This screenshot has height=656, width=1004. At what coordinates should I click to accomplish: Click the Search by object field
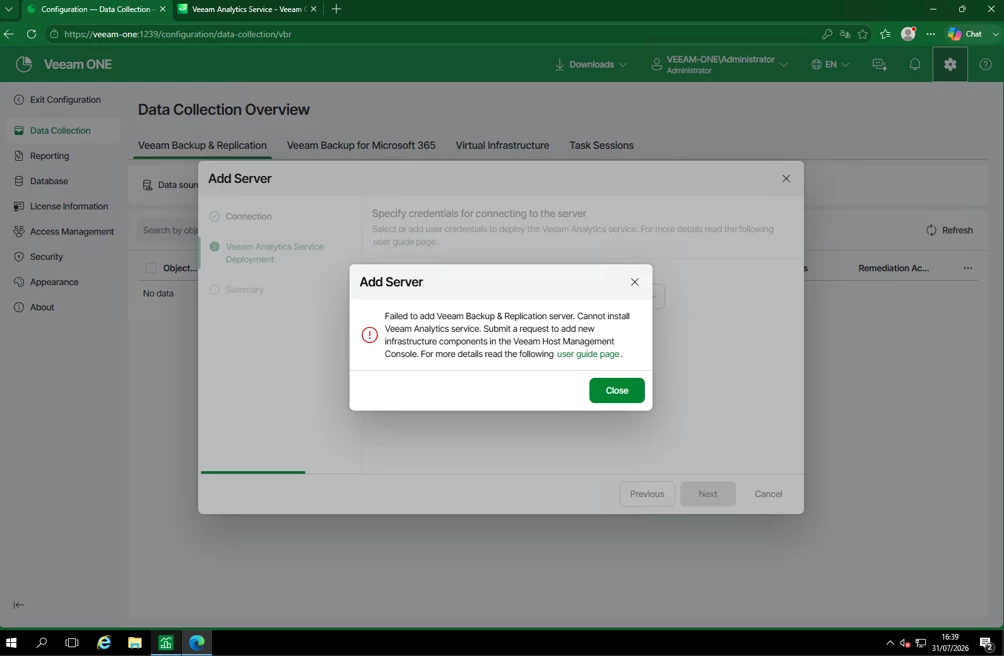[168, 230]
